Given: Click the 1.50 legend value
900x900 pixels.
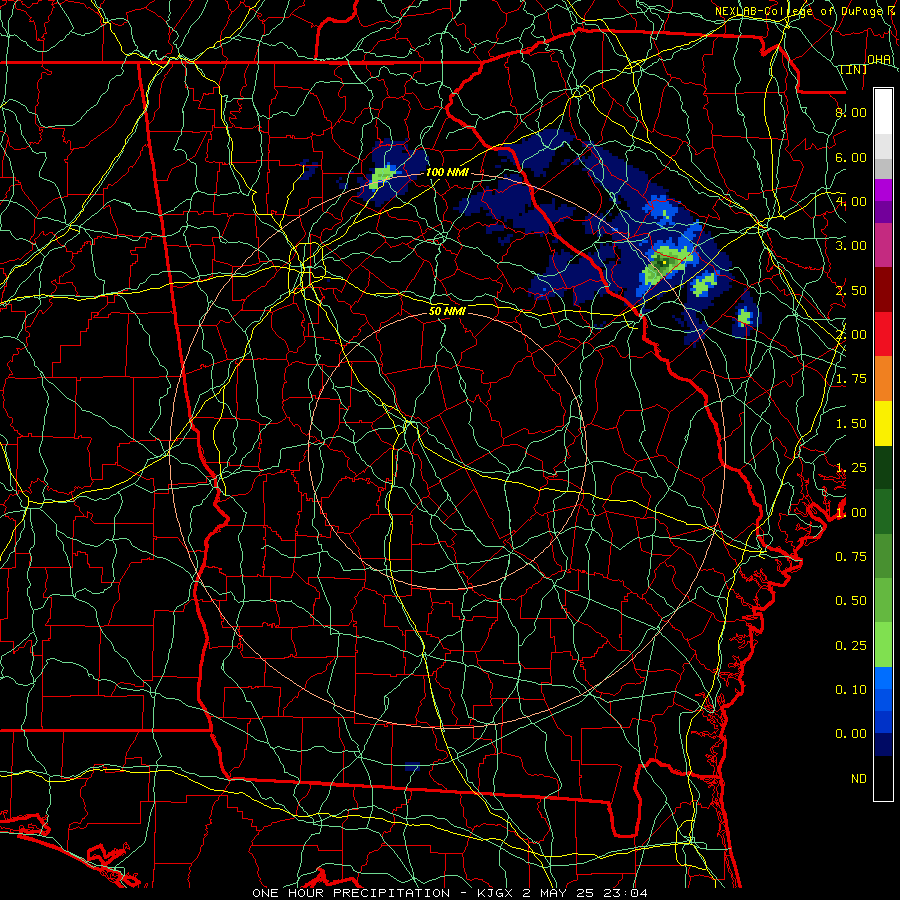Looking at the screenshot, I should coord(851,424).
